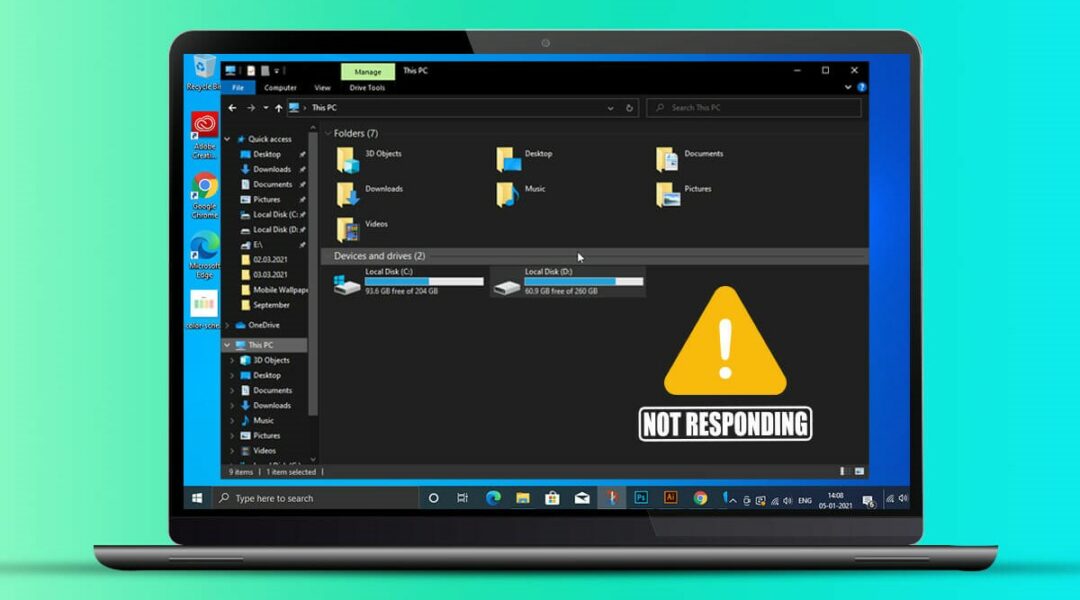Open the taskbar clock showing 14:08
Image resolution: width=1080 pixels, height=600 pixels.
point(835,501)
